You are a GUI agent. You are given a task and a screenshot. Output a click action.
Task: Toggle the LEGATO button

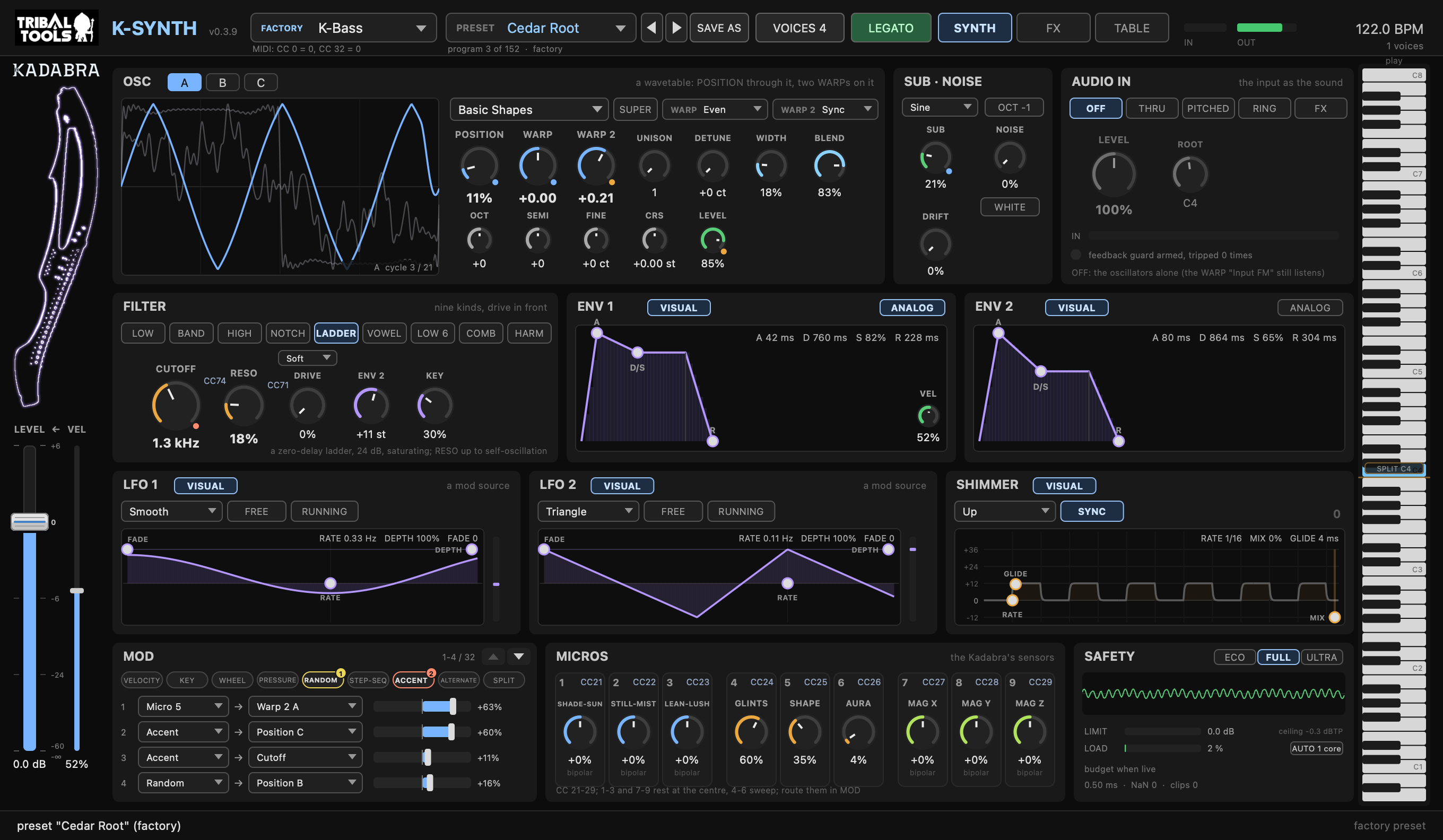click(890, 28)
